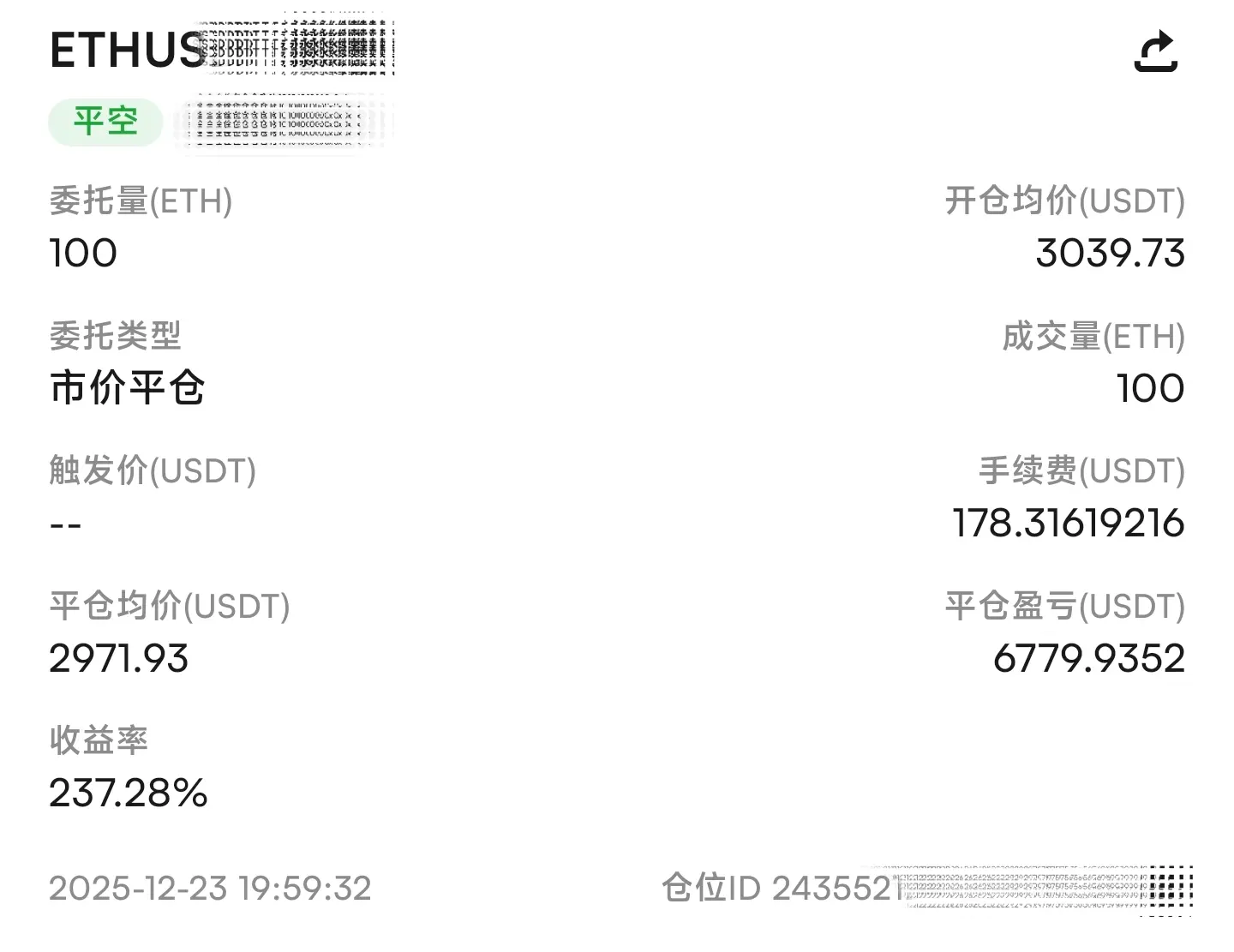
Task: Select the 收益率 value 237.28%
Action: click(x=129, y=793)
